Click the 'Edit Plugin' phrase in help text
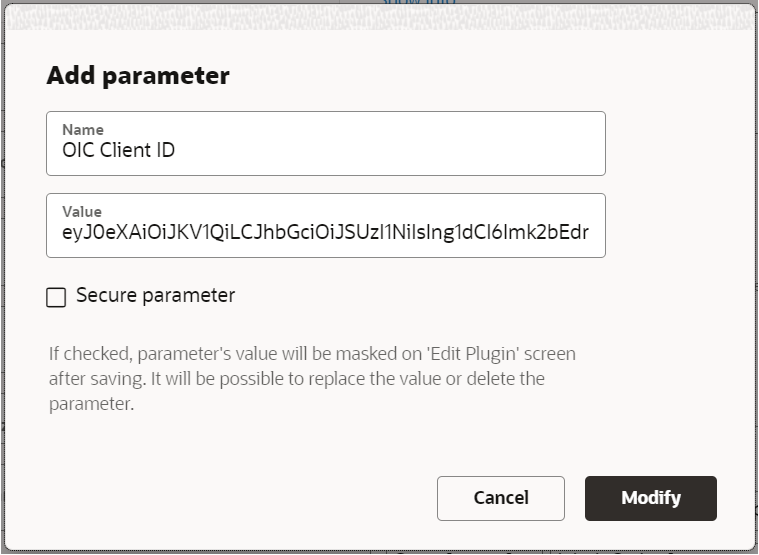 tap(472, 354)
